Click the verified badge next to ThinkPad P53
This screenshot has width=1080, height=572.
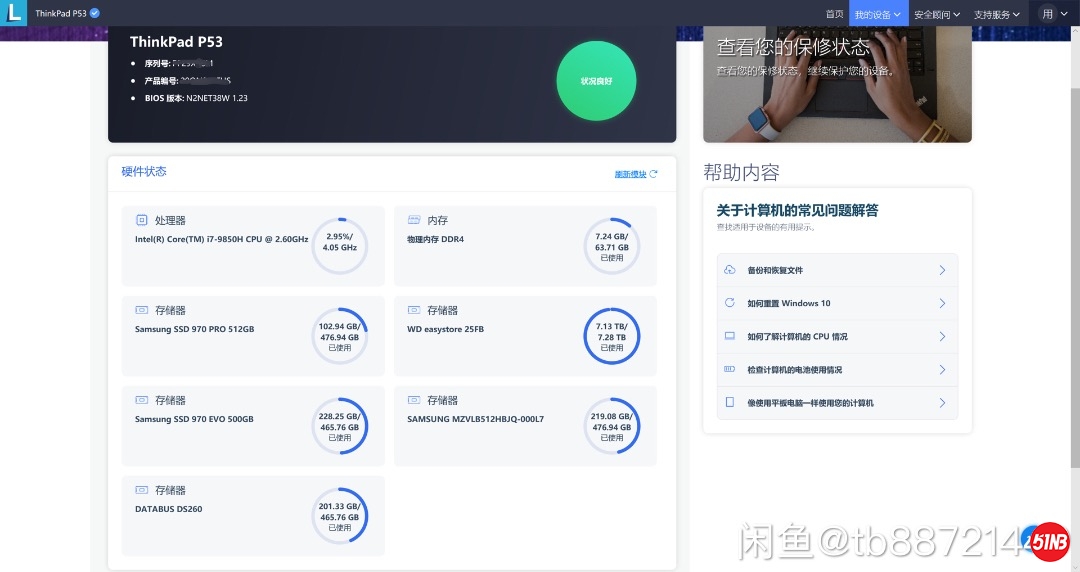click(95, 13)
